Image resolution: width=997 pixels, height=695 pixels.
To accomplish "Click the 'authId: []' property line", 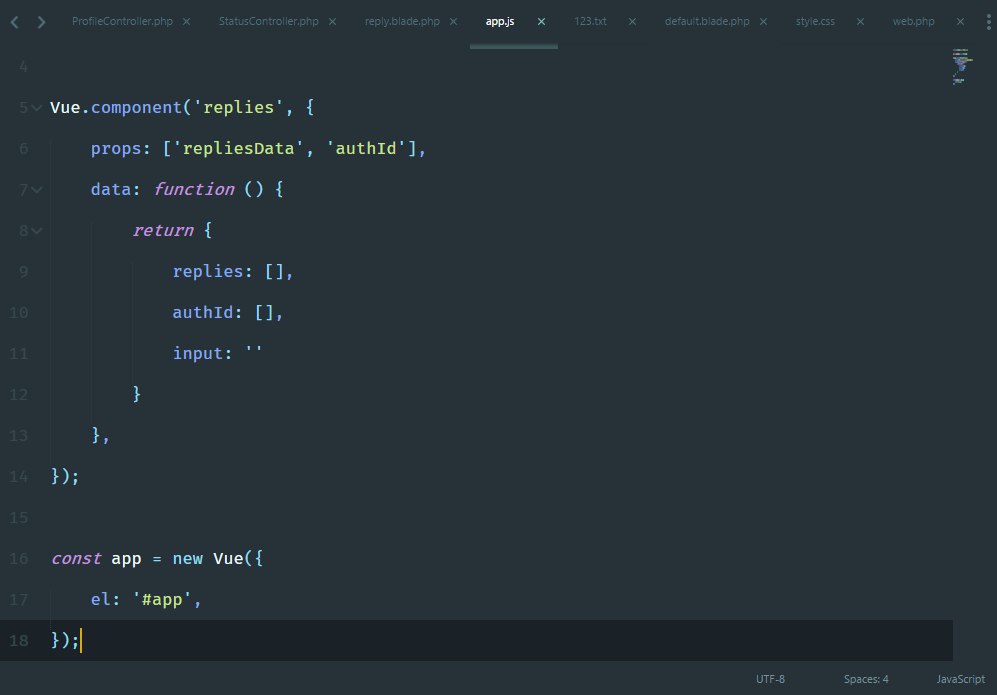I will coord(227,312).
